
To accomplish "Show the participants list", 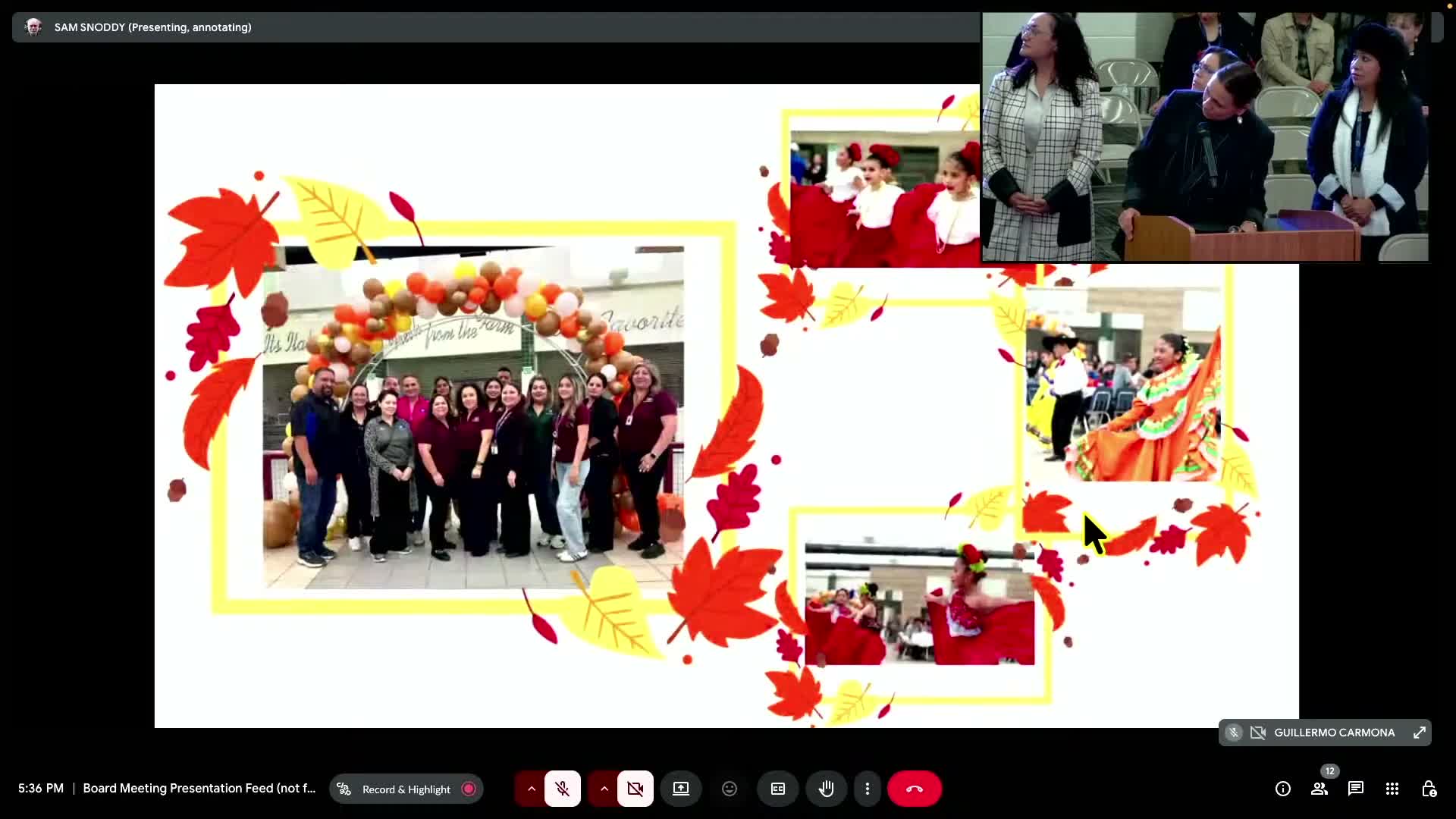I will click(1319, 789).
